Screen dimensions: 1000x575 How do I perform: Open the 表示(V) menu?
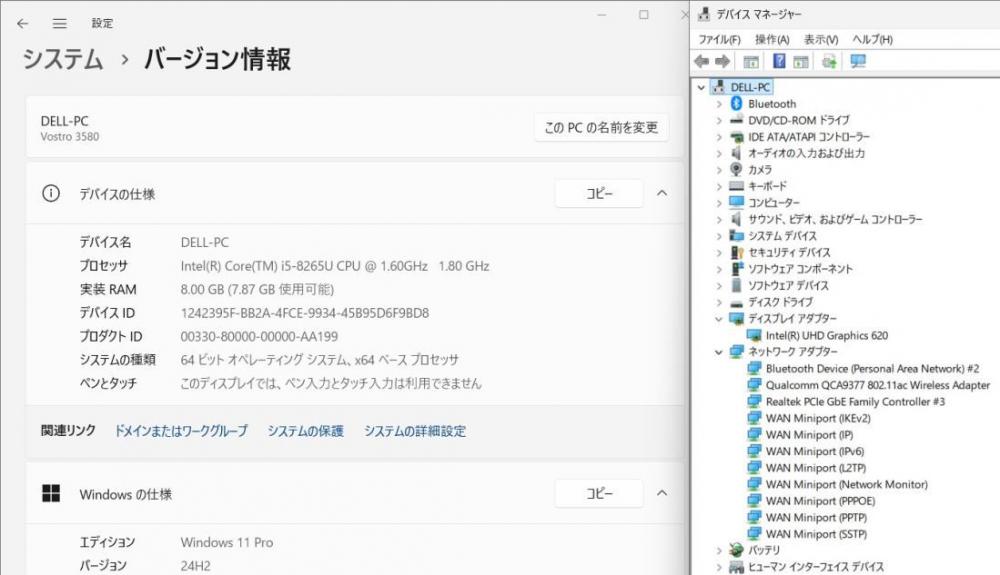pyautogui.click(x=821, y=40)
